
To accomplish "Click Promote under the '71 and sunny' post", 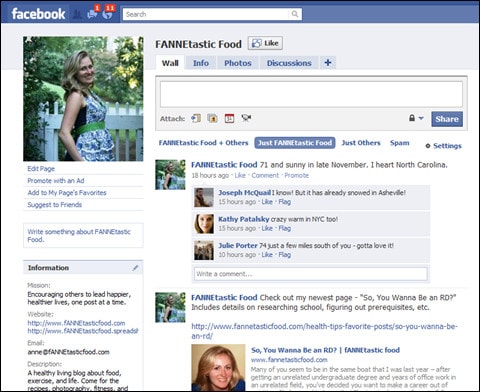I will click(296, 175).
